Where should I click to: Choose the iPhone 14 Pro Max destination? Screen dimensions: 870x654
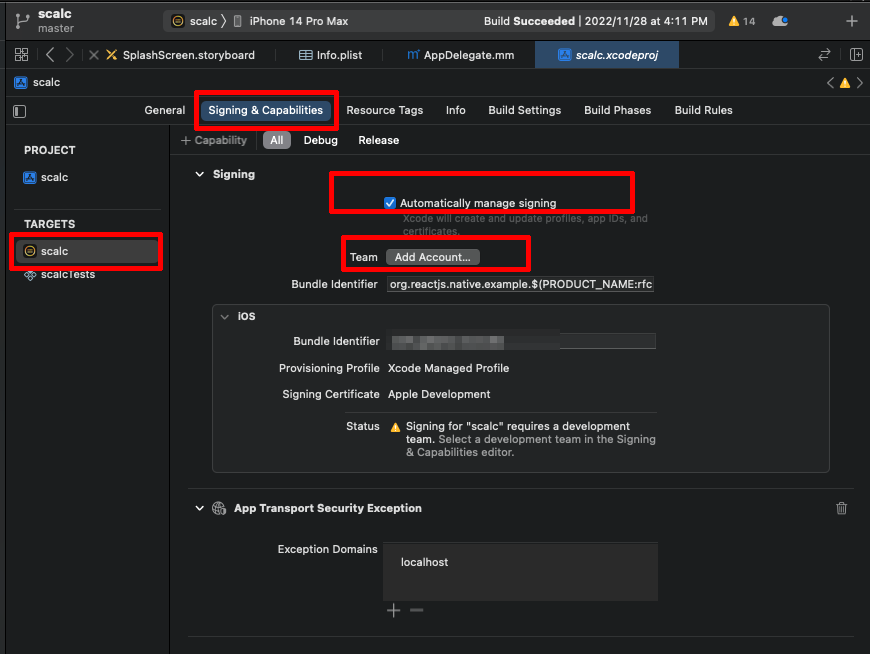coord(291,21)
